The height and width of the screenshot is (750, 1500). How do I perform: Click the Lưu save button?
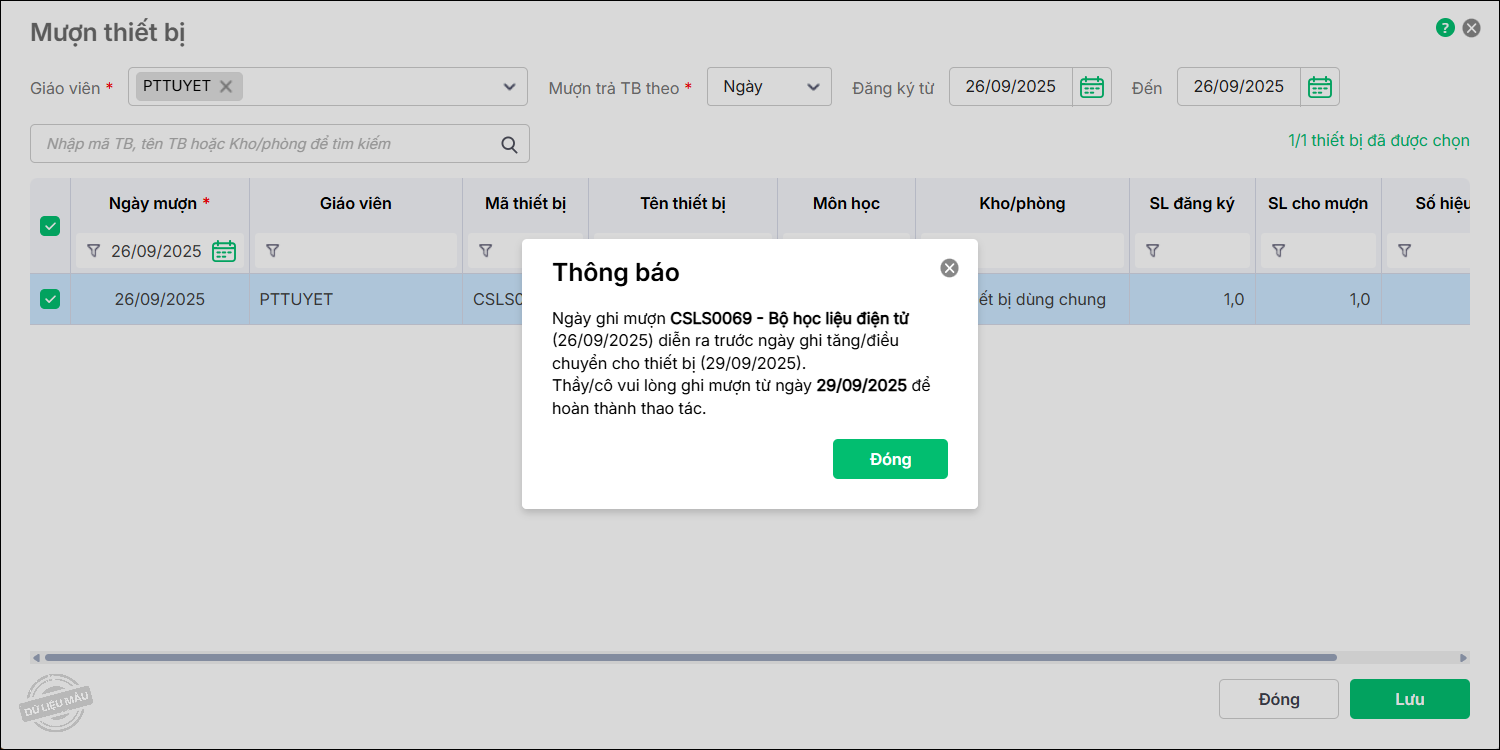[1409, 699]
